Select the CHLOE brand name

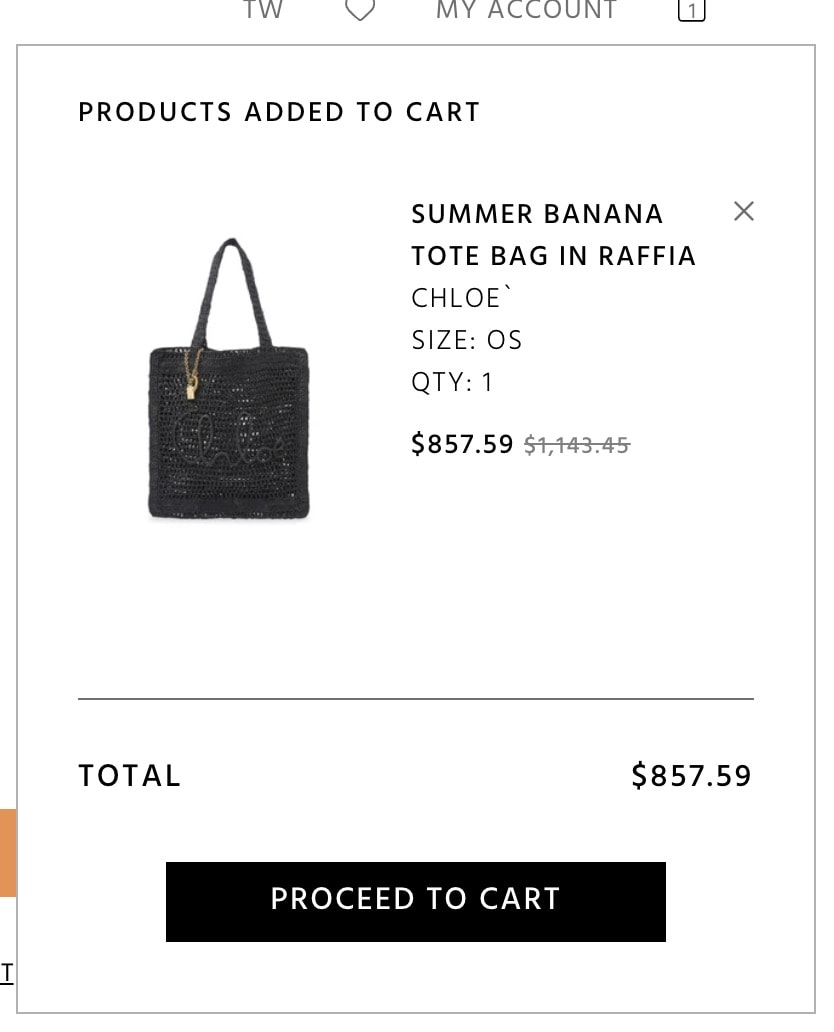click(461, 298)
